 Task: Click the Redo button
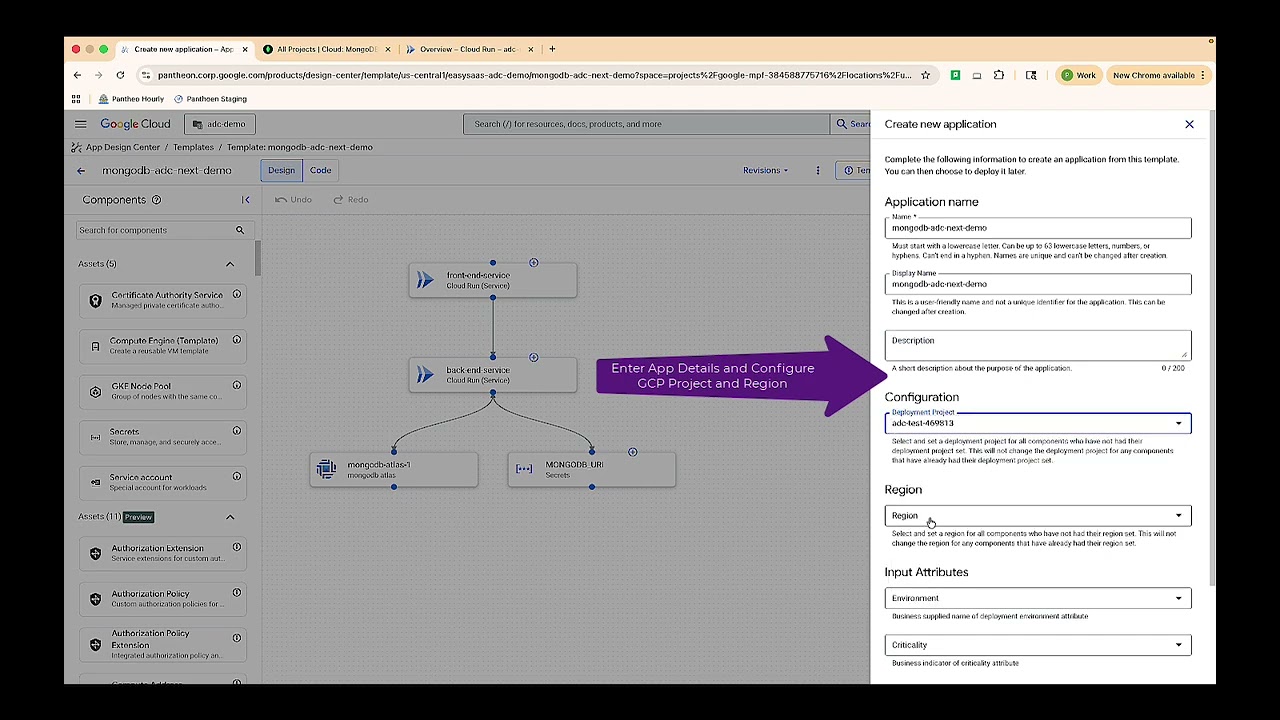(x=351, y=200)
